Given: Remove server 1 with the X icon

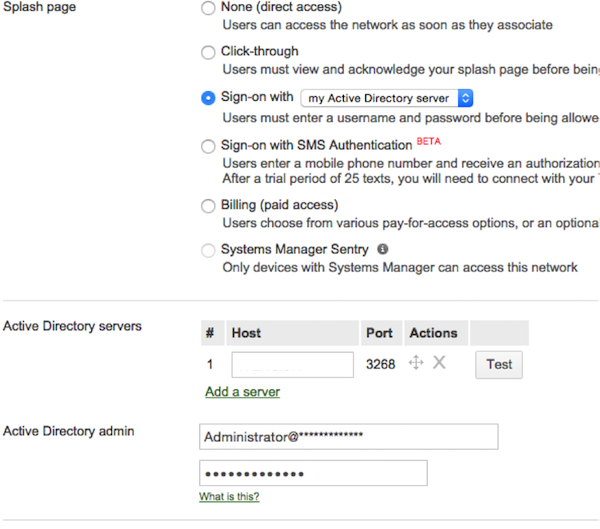Looking at the screenshot, I should 439,363.
